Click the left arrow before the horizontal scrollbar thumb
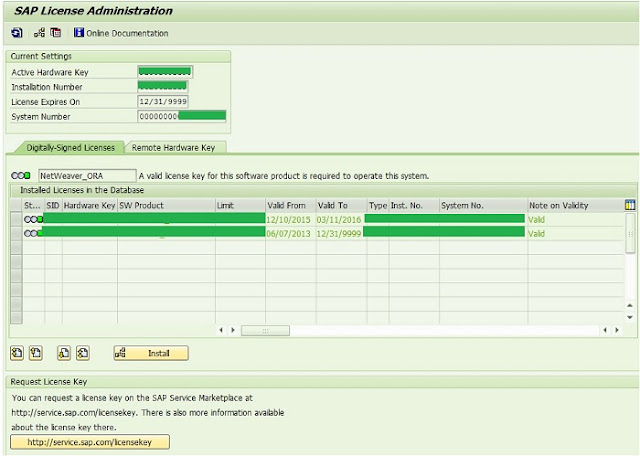This screenshot has height=456, width=640. [221, 330]
